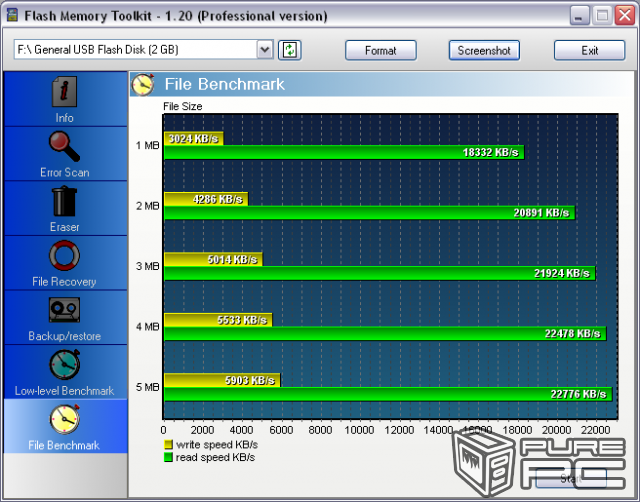Click the 20891 KB/s read bar
The image size is (640, 502).
pos(369,213)
